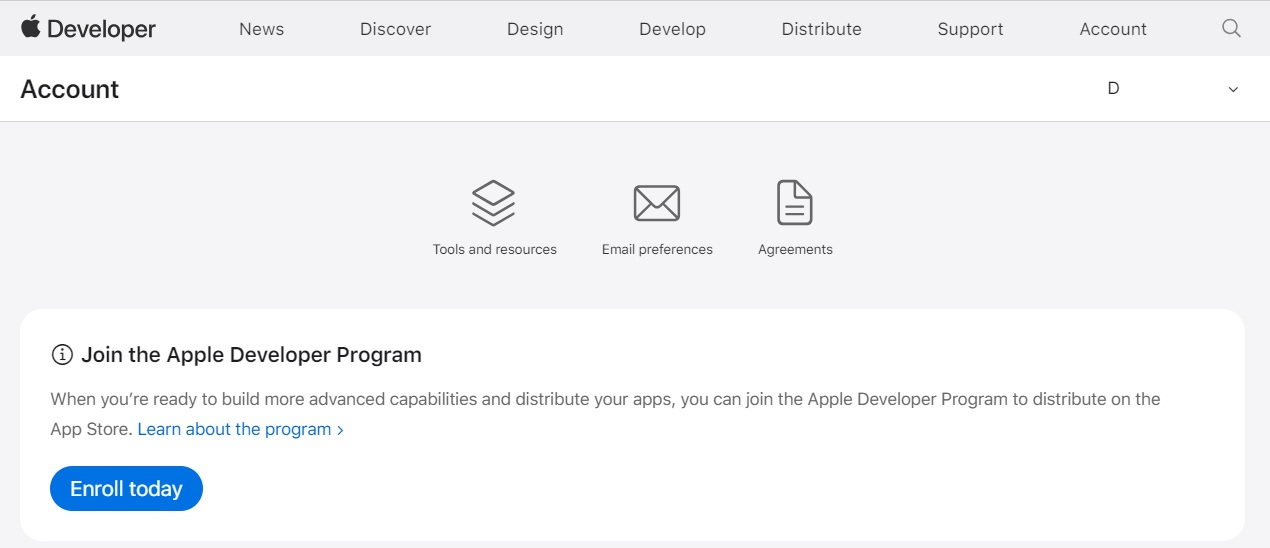This screenshot has width=1270, height=548.
Task: Open the Design navigation item
Action: pos(535,29)
